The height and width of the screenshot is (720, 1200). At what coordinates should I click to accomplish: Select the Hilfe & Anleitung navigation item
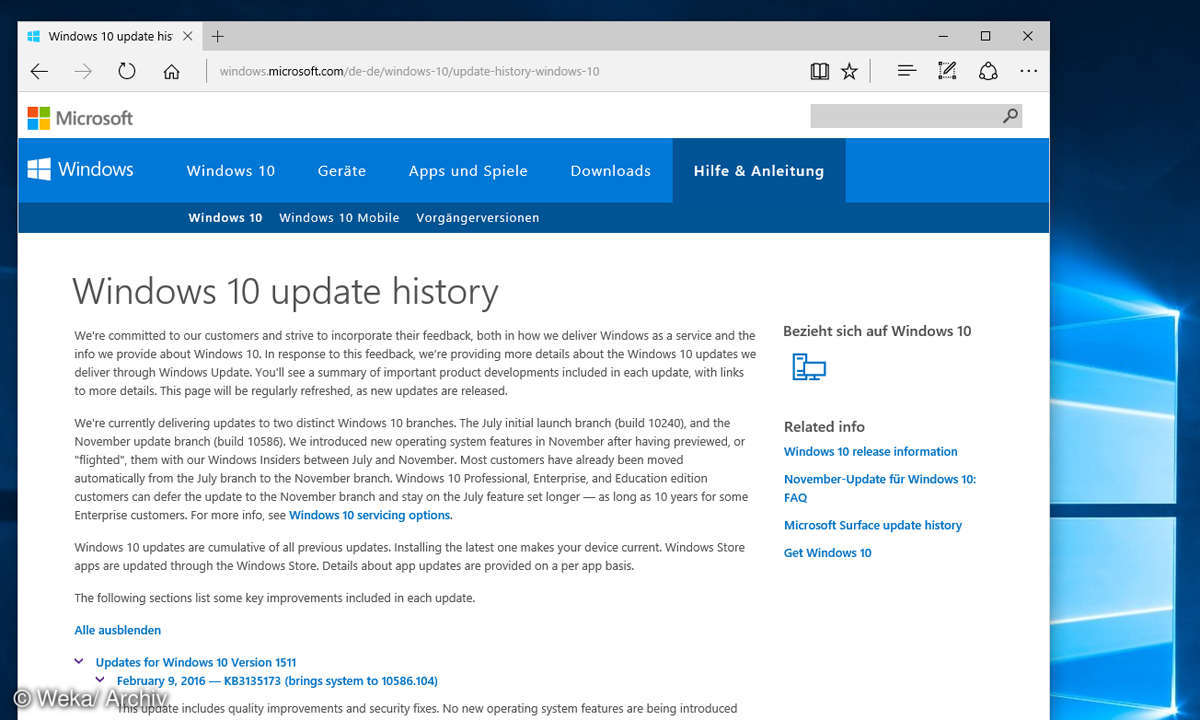click(759, 171)
